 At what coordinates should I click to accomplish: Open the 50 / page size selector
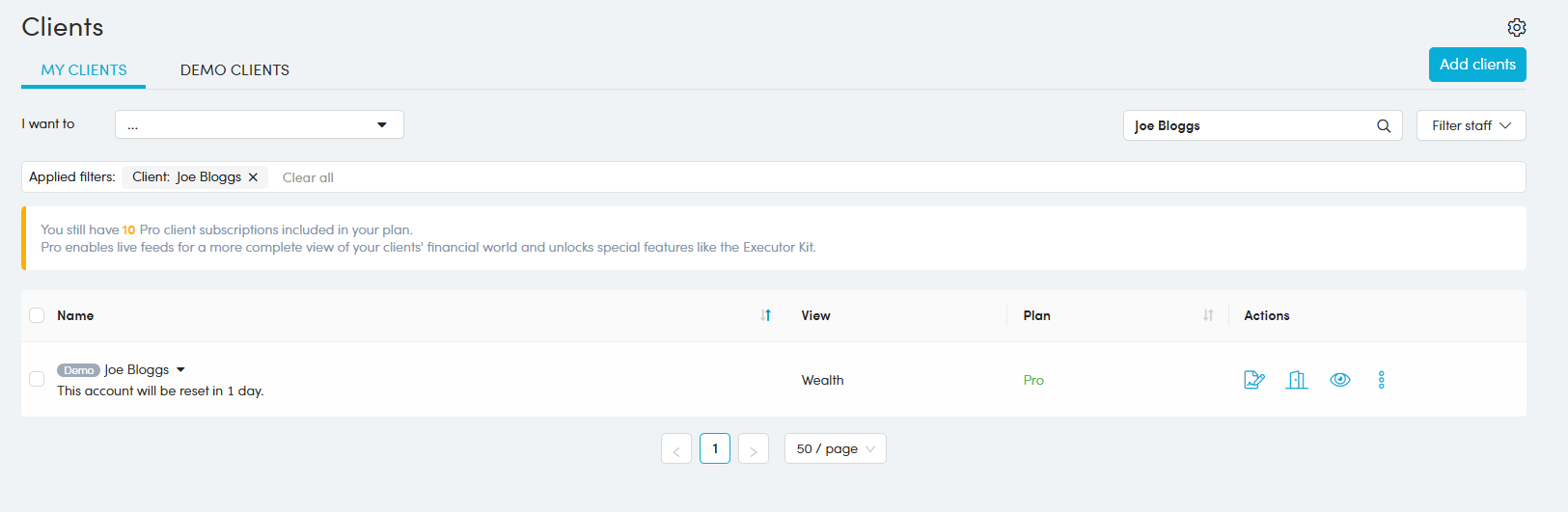(x=835, y=448)
